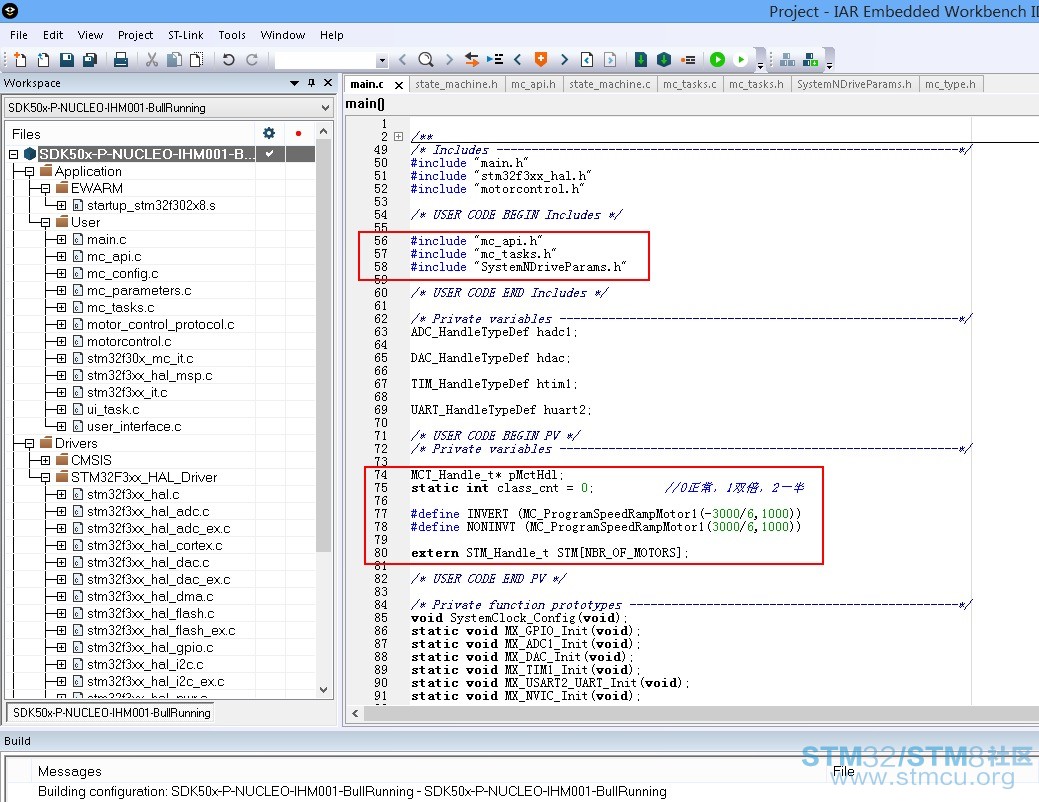Viewport: 1039px width, 802px height.
Task: Click the Redo arrow icon
Action: click(x=252, y=60)
